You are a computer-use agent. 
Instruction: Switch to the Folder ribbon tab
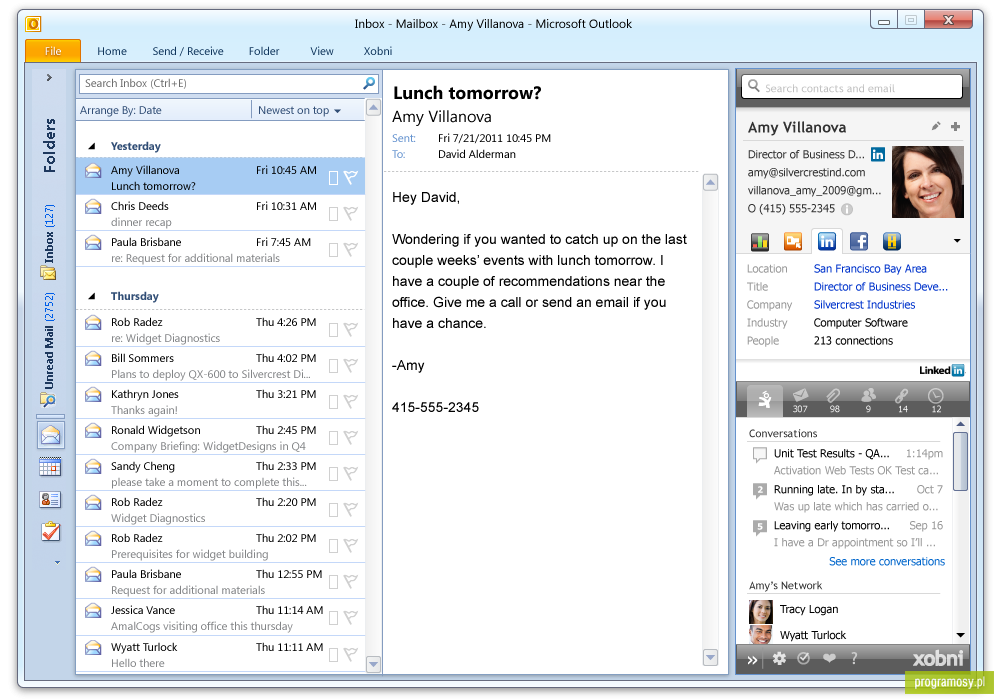264,51
